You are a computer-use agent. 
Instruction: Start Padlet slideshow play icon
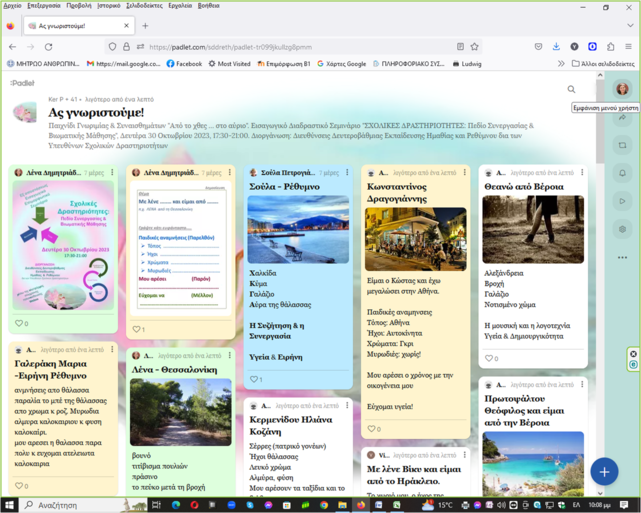point(622,201)
